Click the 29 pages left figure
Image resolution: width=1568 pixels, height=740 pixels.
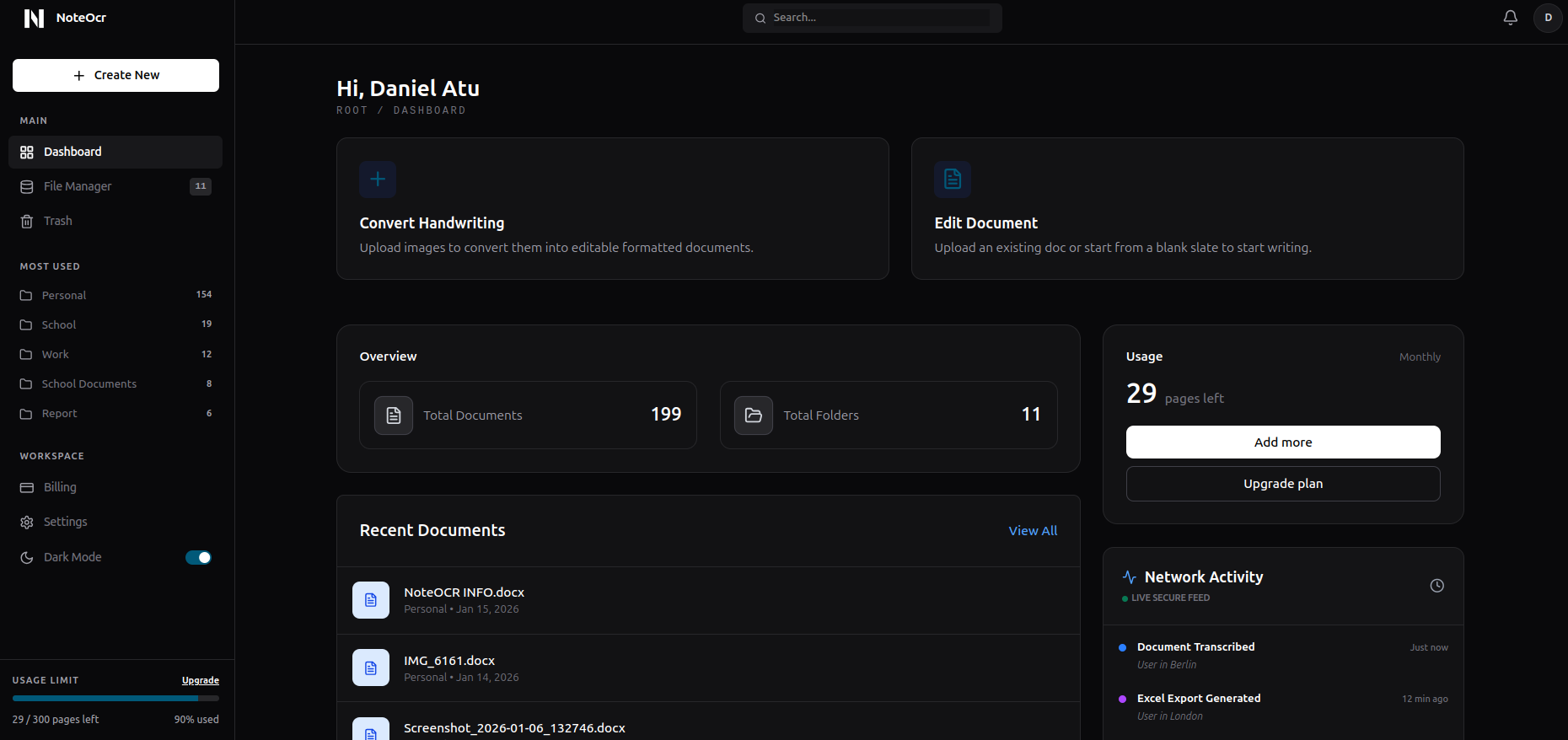[1141, 394]
